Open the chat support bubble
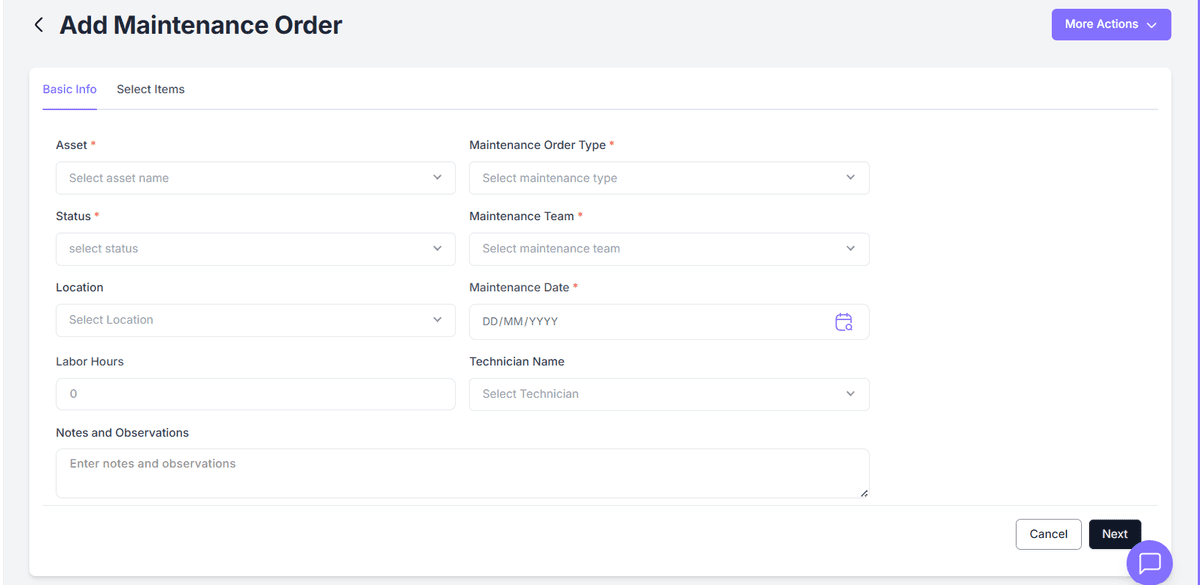 coord(1148,563)
